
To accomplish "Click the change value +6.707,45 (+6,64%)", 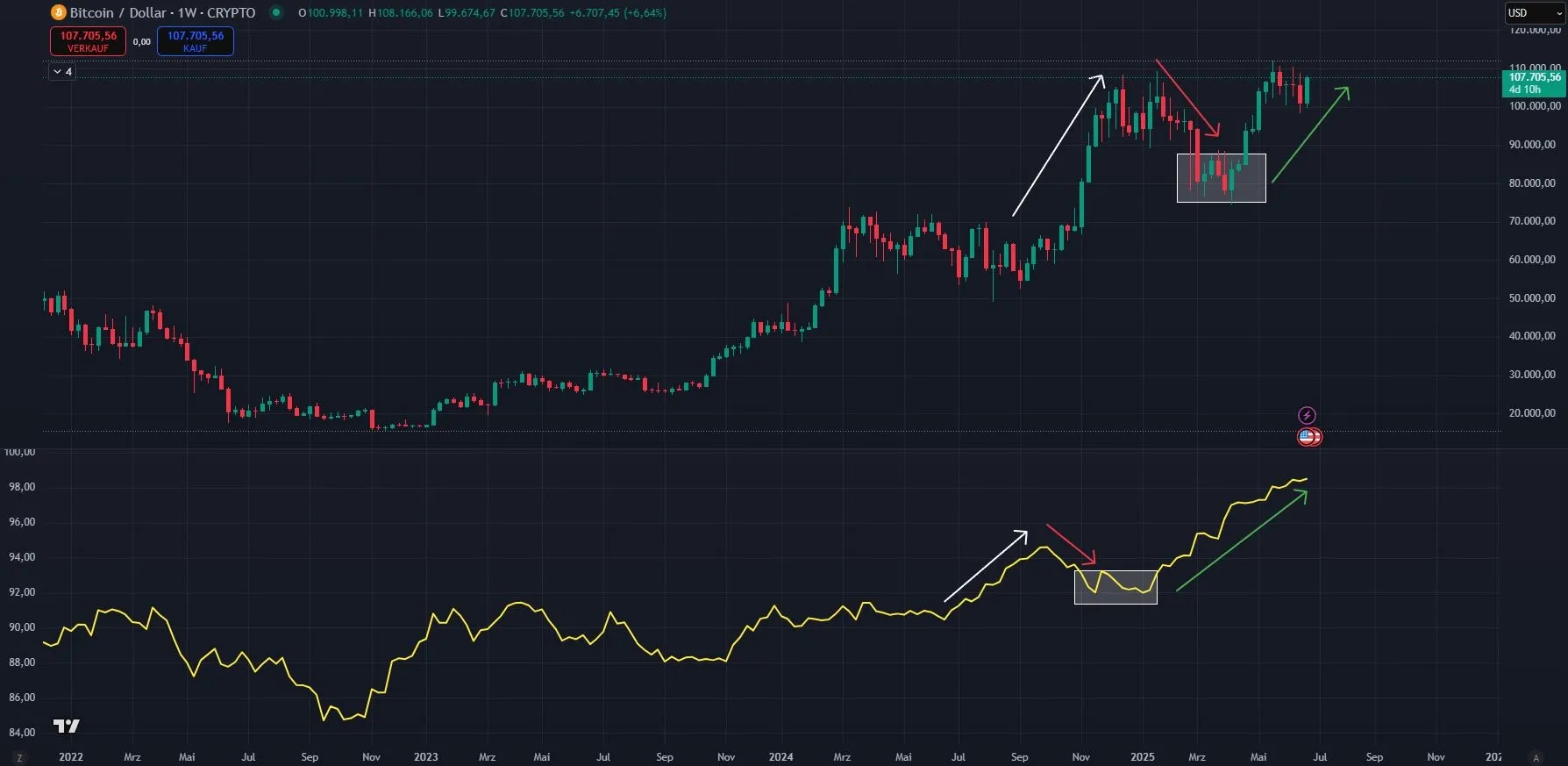I will 617,13.
